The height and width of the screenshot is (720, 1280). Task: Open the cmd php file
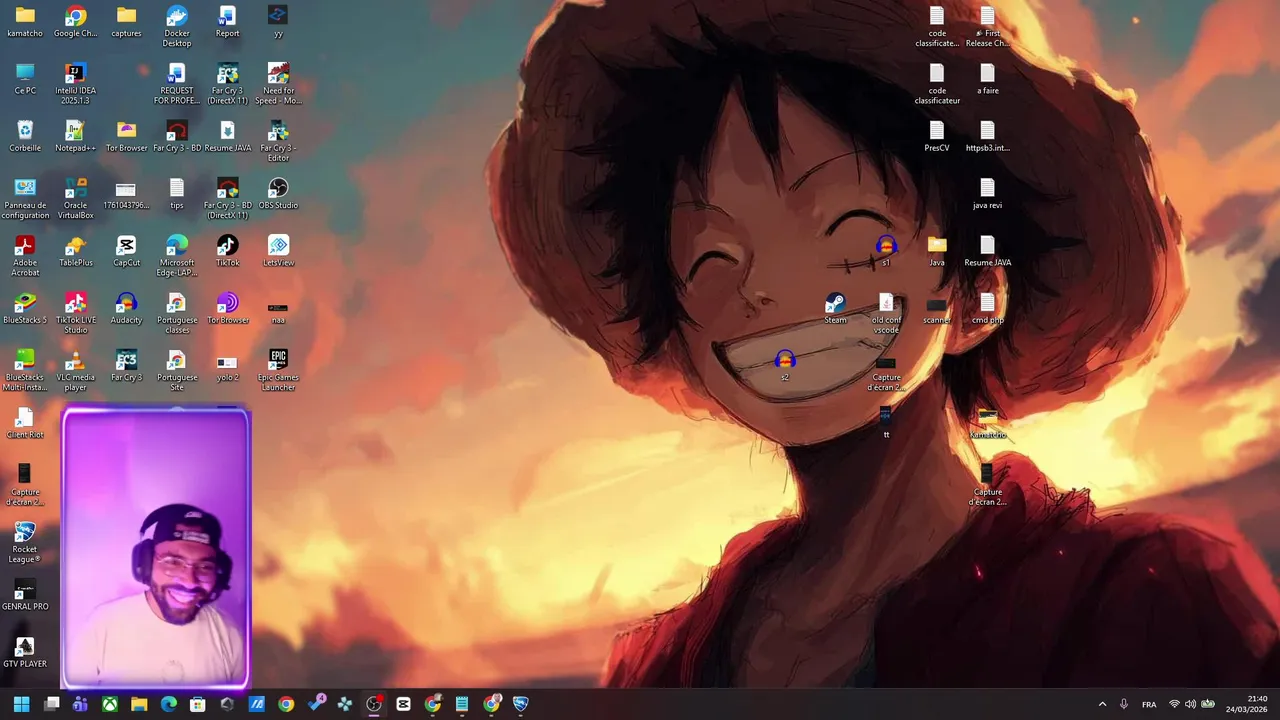click(x=987, y=308)
